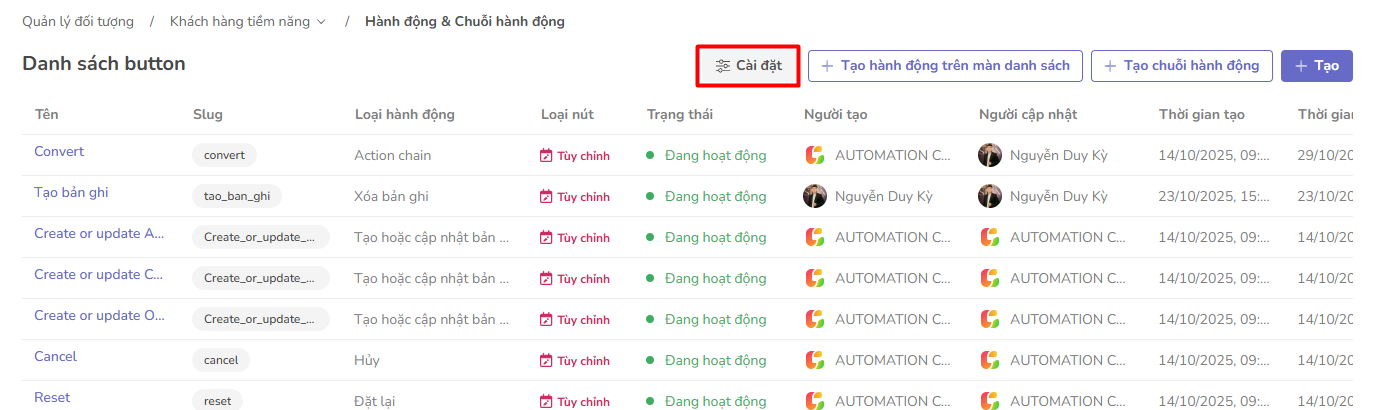Open the Reset action link
This screenshot has height=410, width=1373.
[x=52, y=398]
